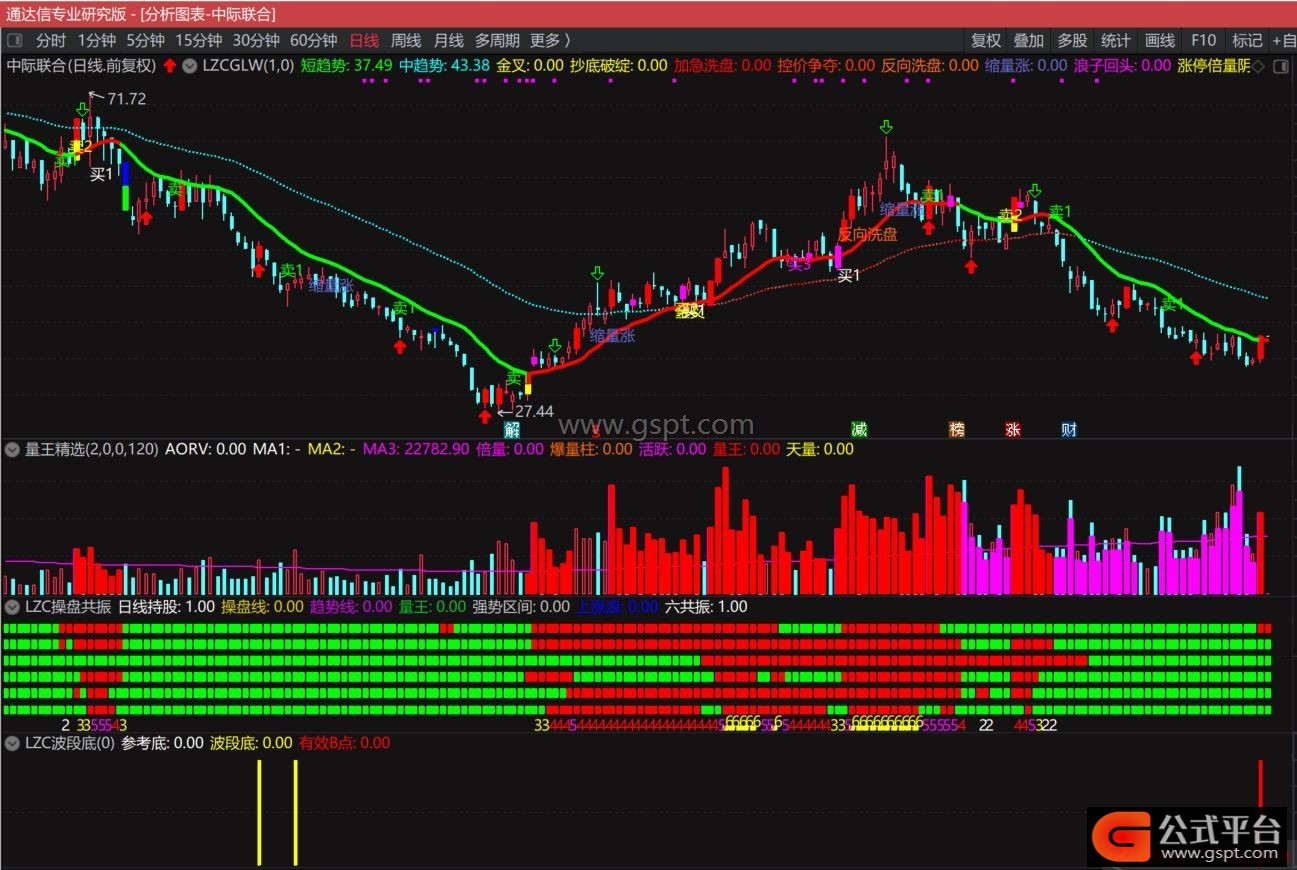Click the 反向洗盘 signal label on chart

(x=867, y=234)
